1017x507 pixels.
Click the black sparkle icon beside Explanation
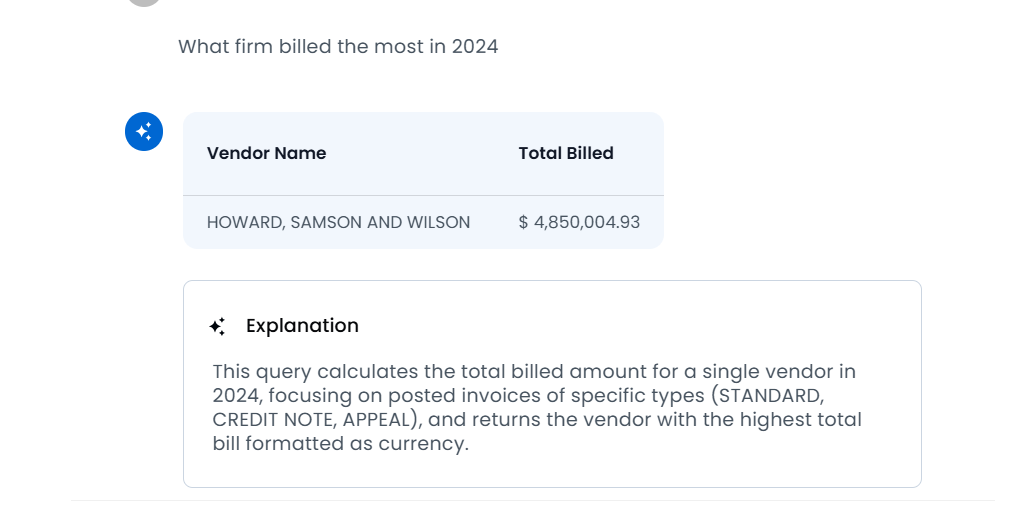point(217,326)
